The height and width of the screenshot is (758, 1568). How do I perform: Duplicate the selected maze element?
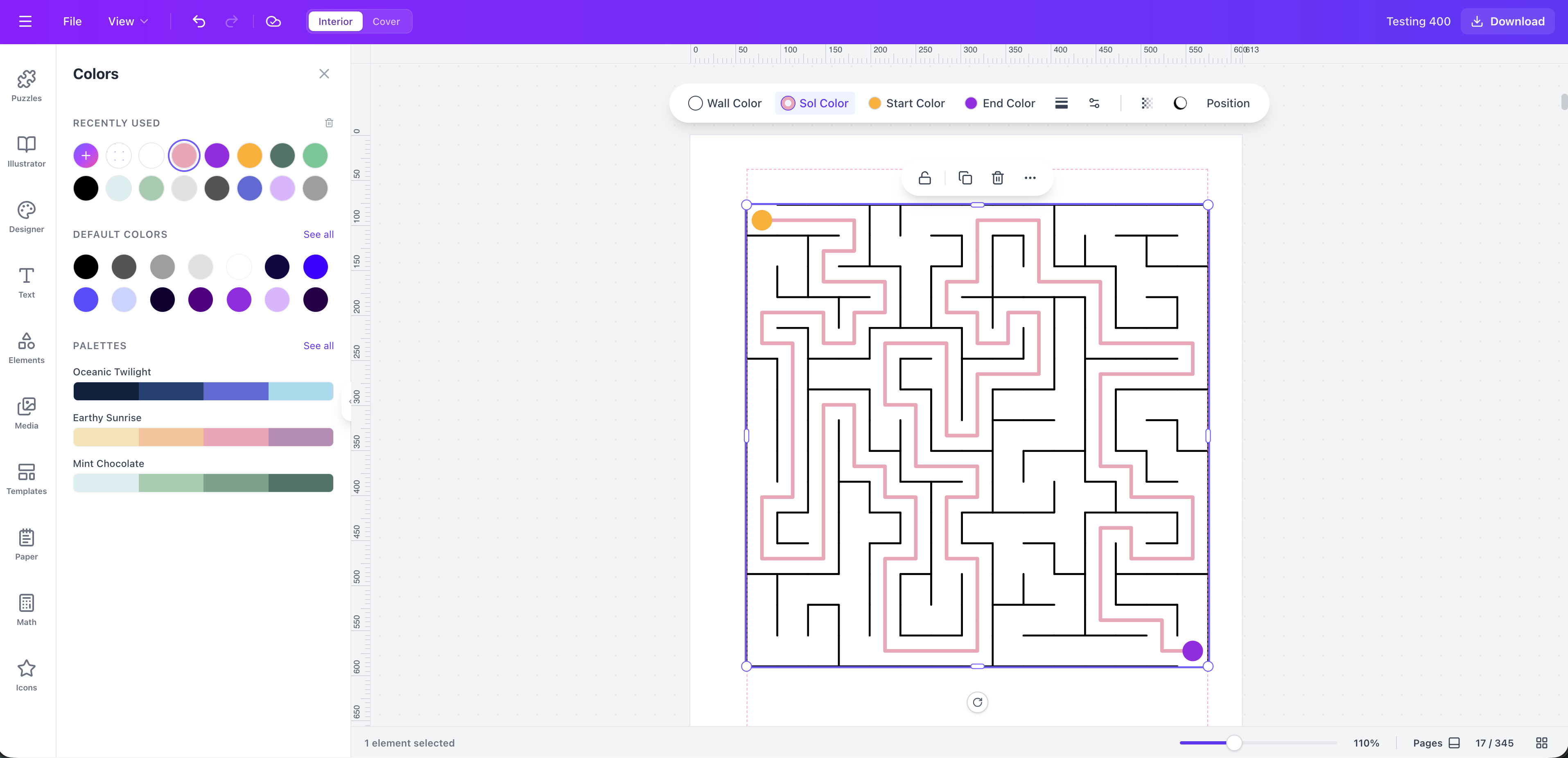(x=965, y=178)
